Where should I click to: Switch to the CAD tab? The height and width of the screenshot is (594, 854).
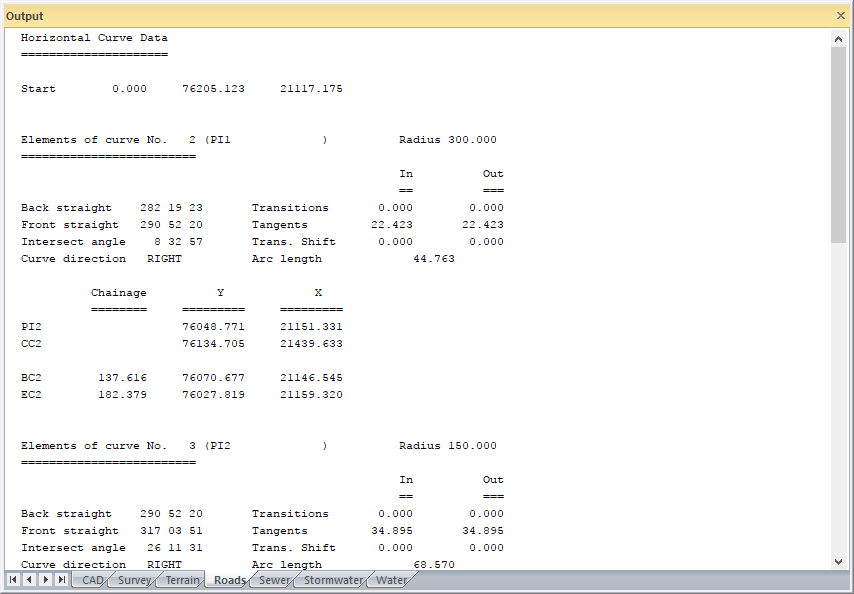click(92, 580)
